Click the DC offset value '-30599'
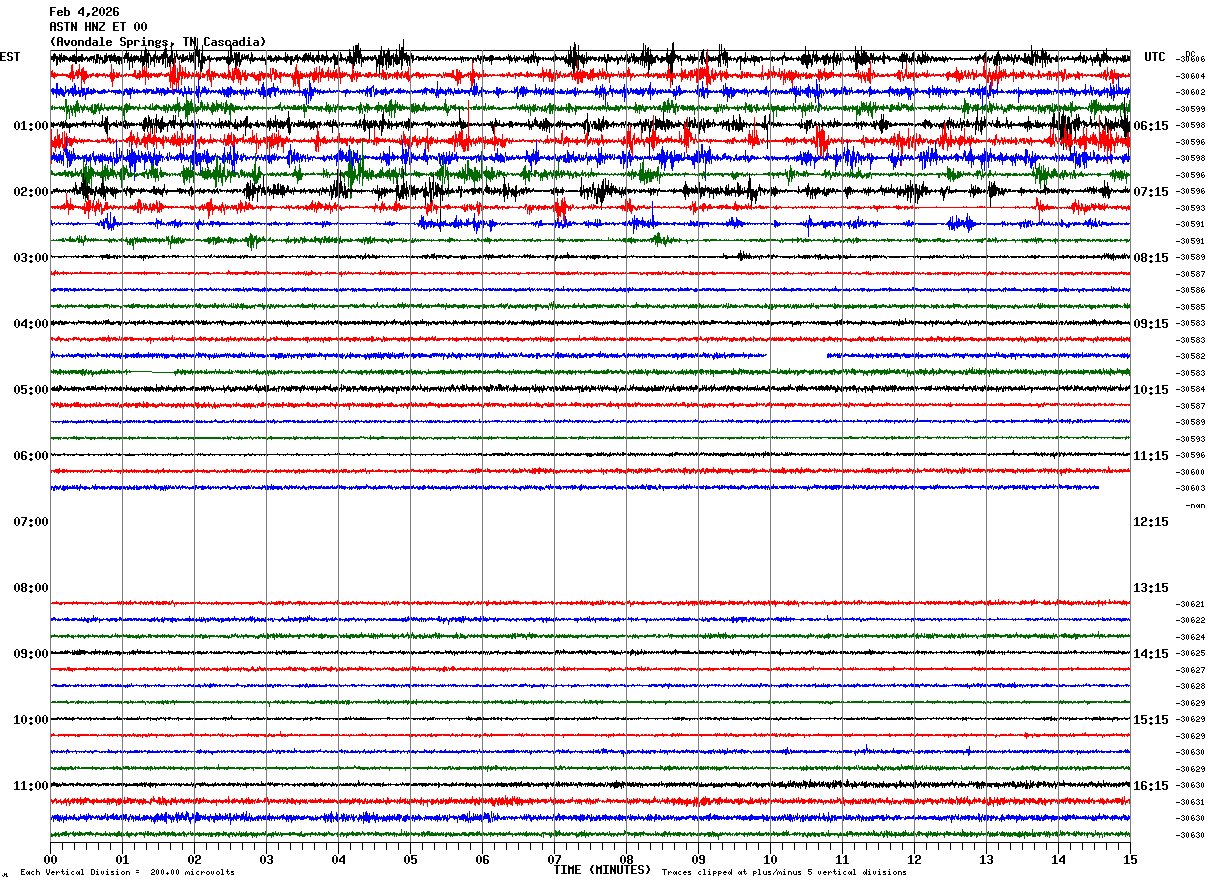The width and height of the screenshot is (1210, 886). (x=1191, y=109)
